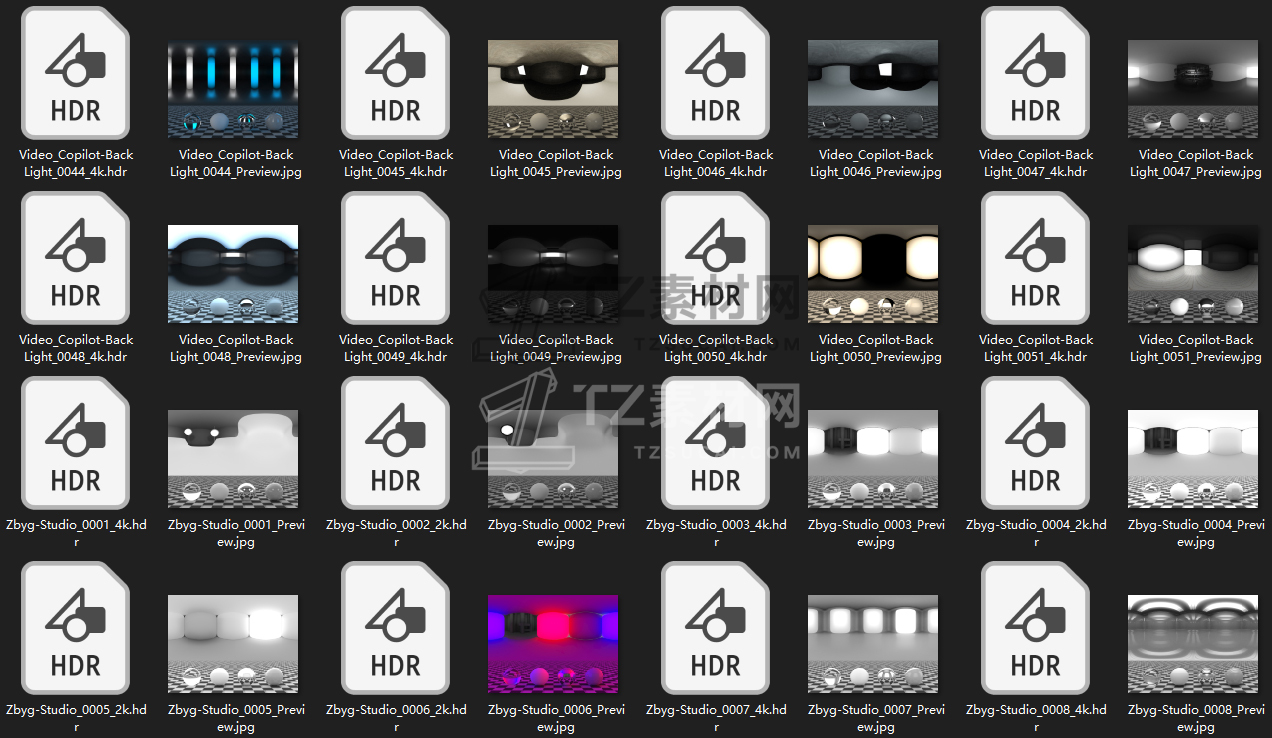
Task: Select Zbyg-Studio_0005_2k.hdr file icon
Action: point(76,628)
